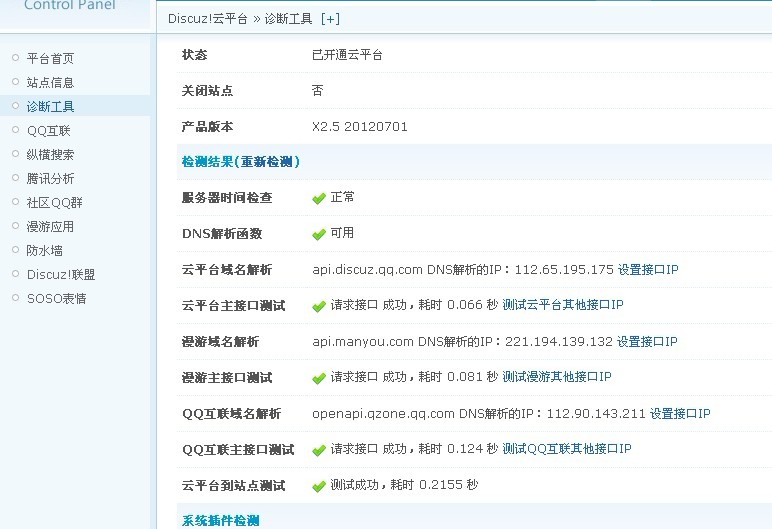Image resolution: width=772 pixels, height=529 pixels.
Task: Click IP text 112.90.143.211
Action: (596, 413)
